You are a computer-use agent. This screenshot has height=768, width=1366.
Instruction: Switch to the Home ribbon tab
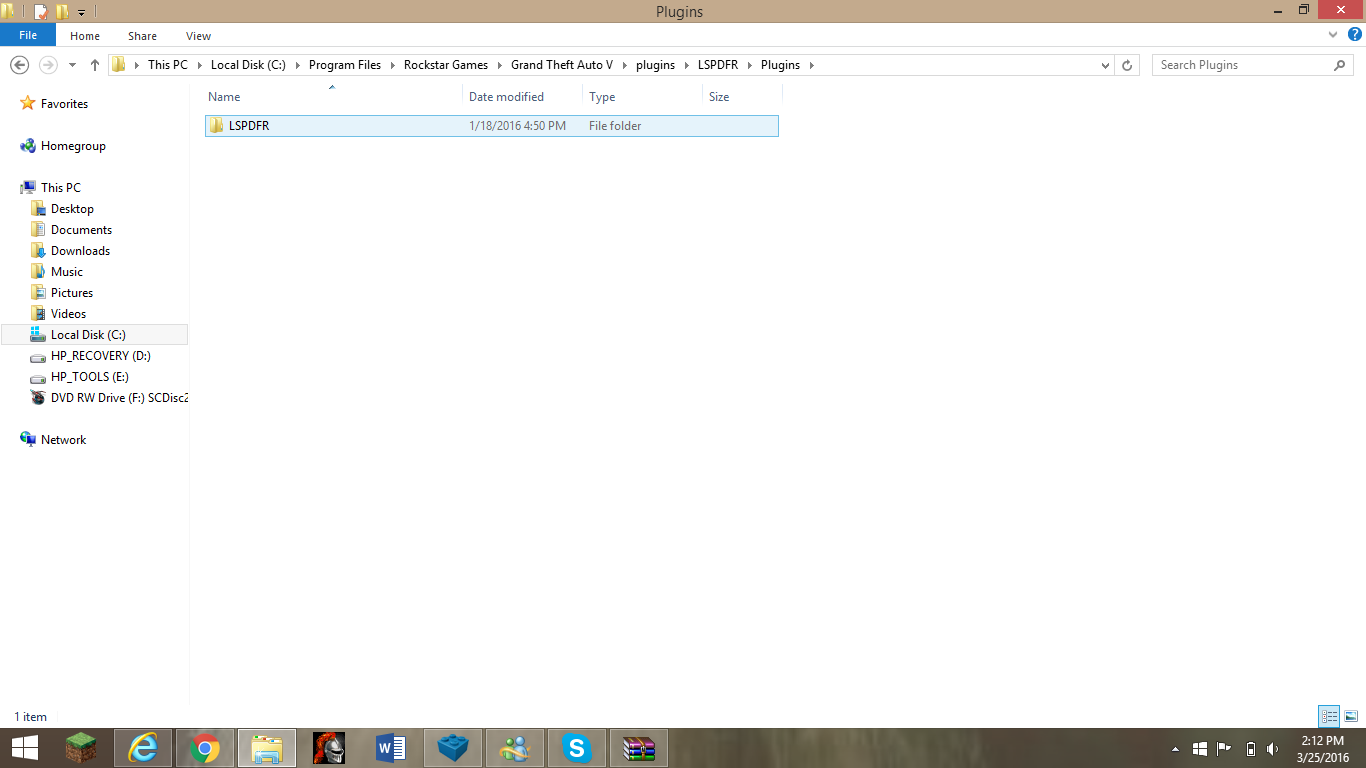coord(85,36)
